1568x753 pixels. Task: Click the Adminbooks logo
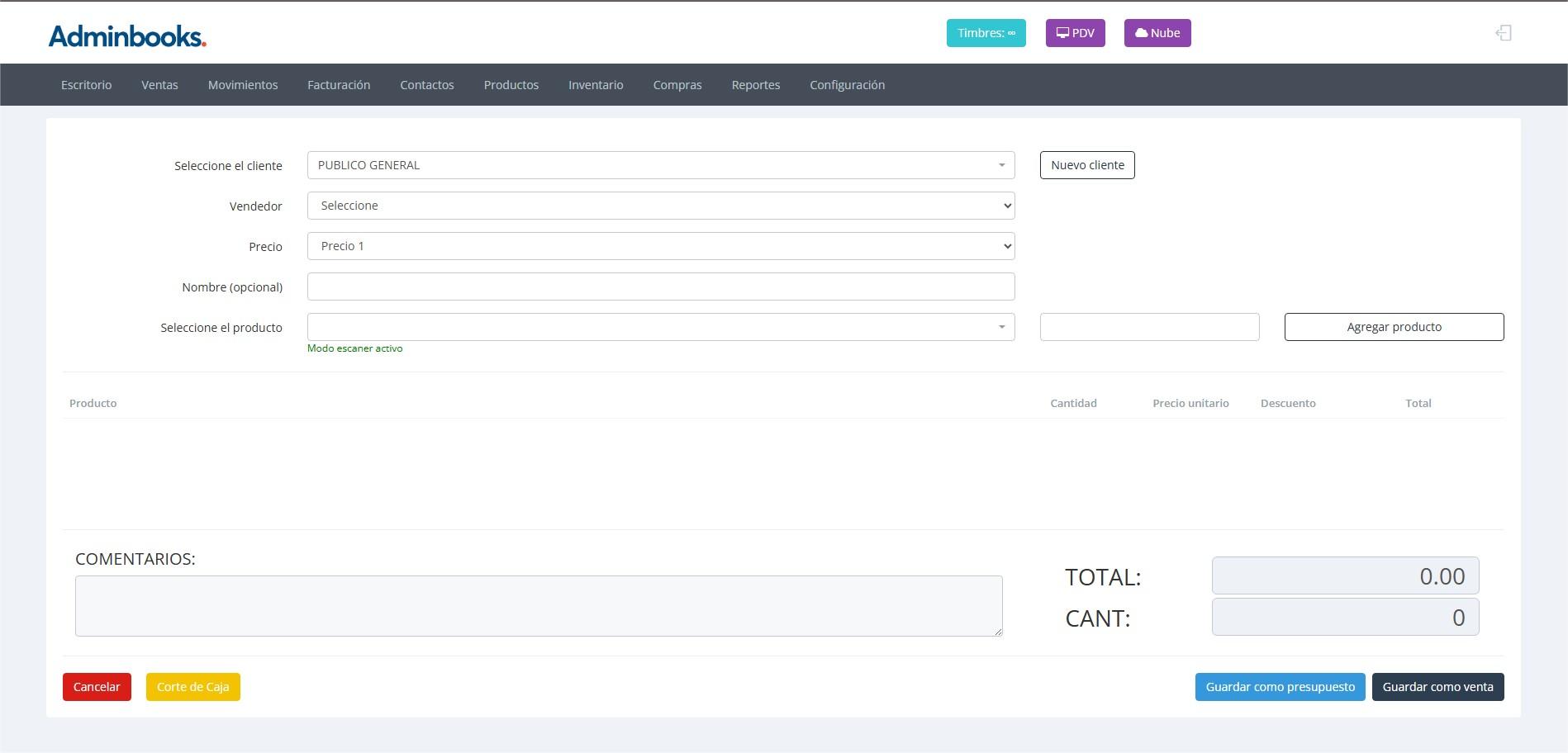click(x=127, y=36)
